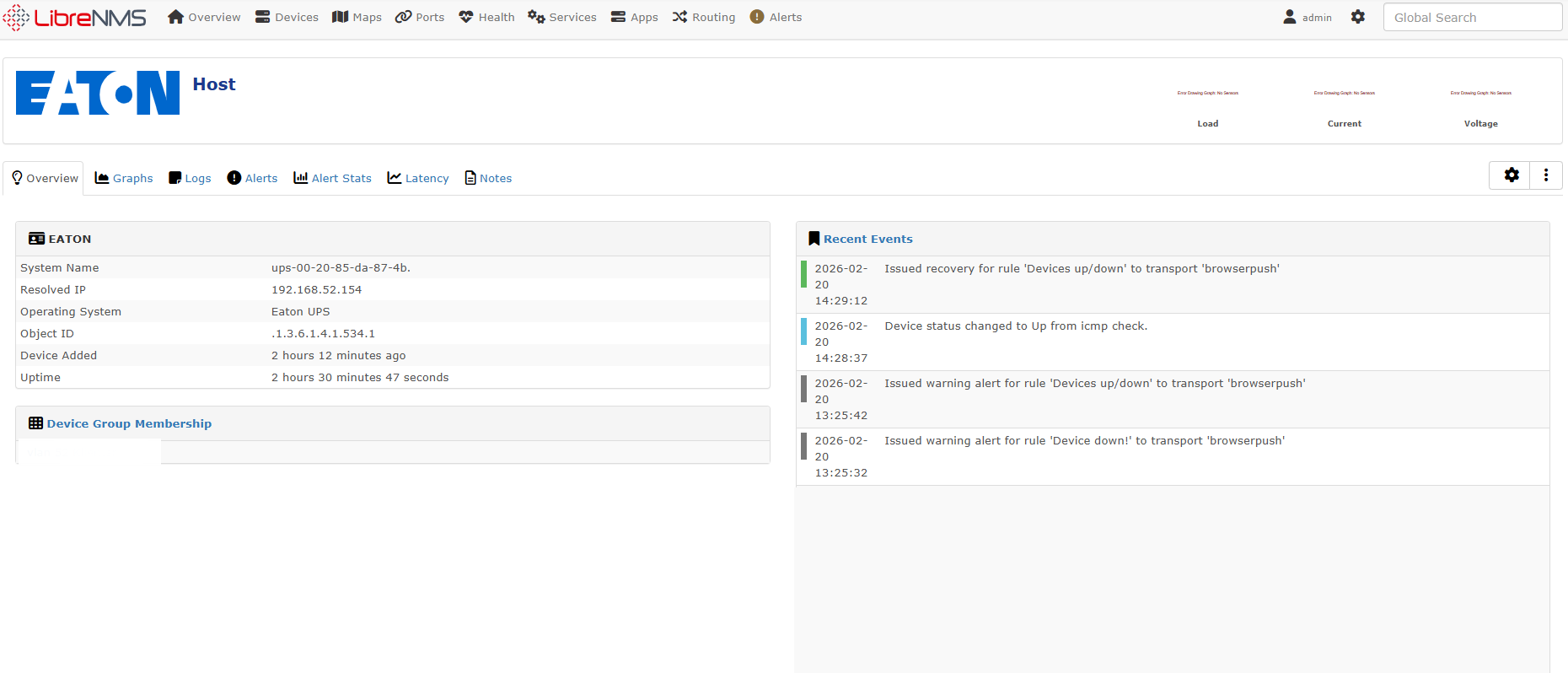This screenshot has width=1568, height=673.
Task: Switch to the Graphs tab
Action: (124, 178)
